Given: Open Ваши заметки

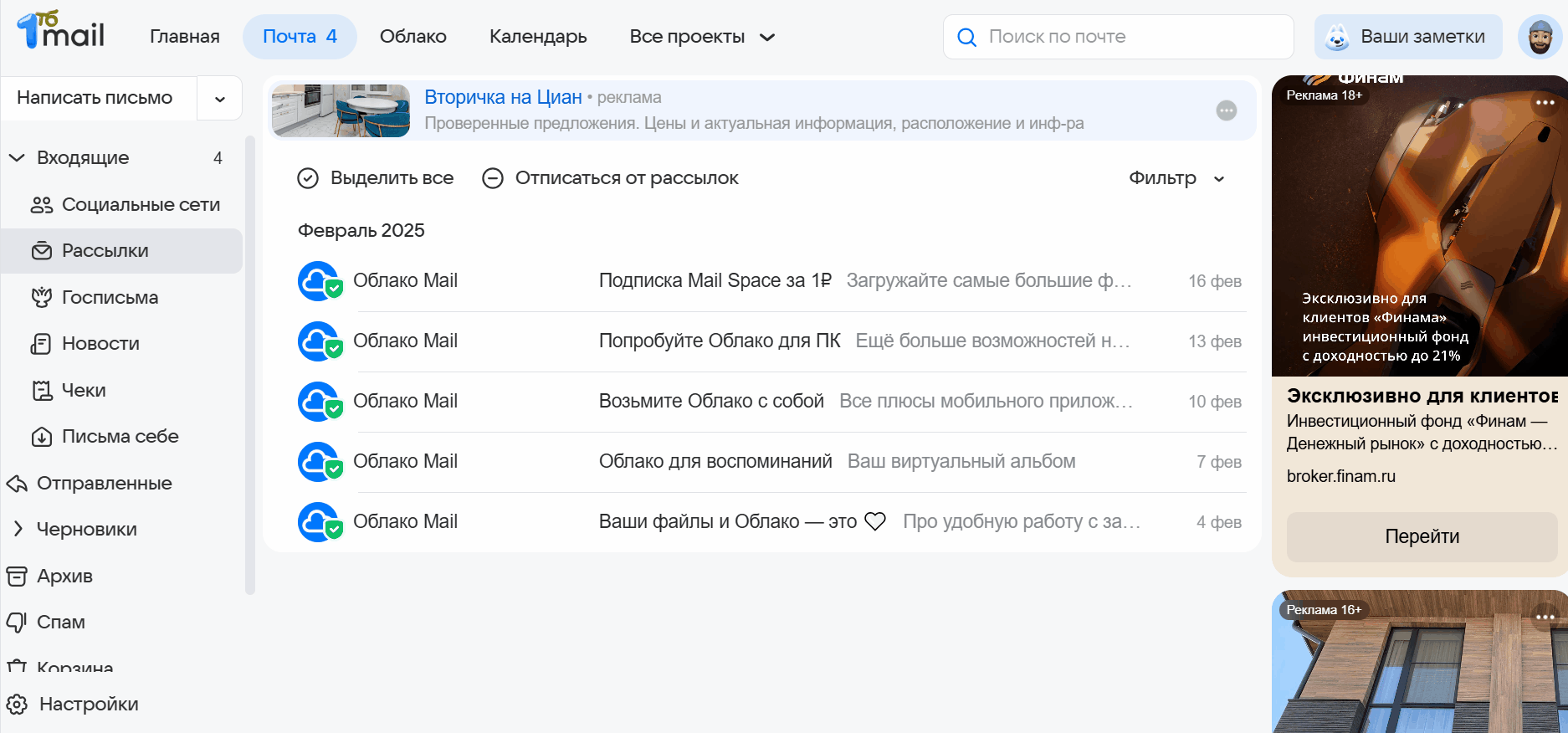Looking at the screenshot, I should pos(1408,37).
